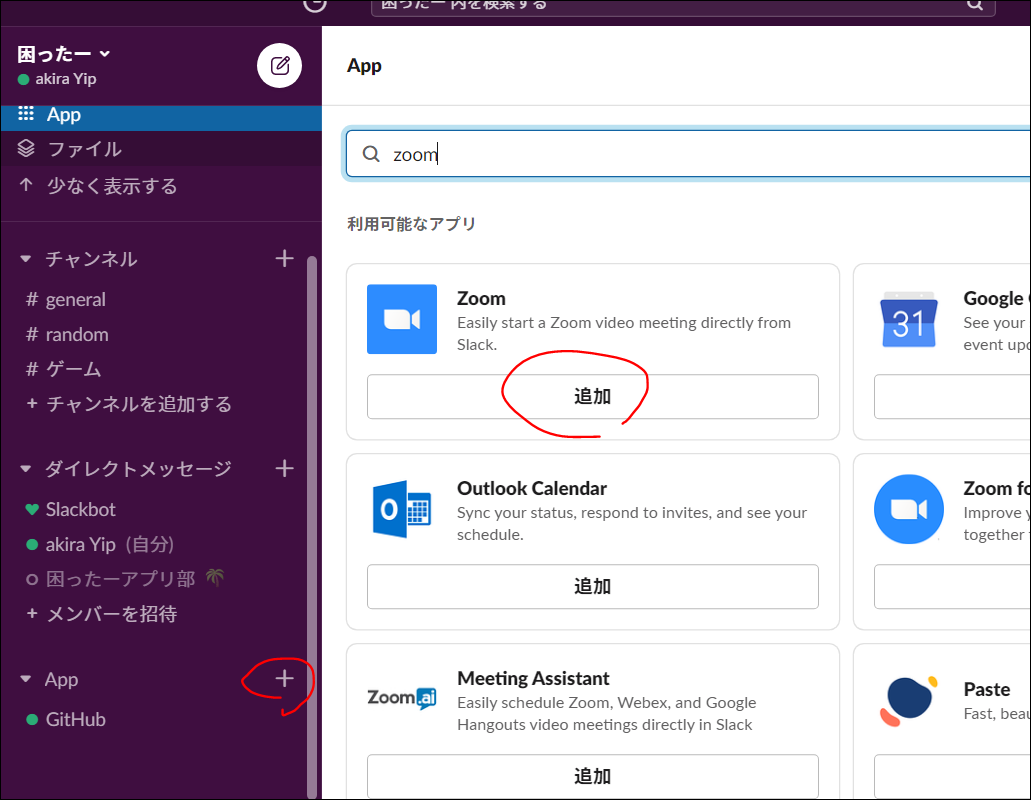The image size is (1031, 800).
Task: Collapse the ダイレクトメッセージ section
Action: pos(26,469)
